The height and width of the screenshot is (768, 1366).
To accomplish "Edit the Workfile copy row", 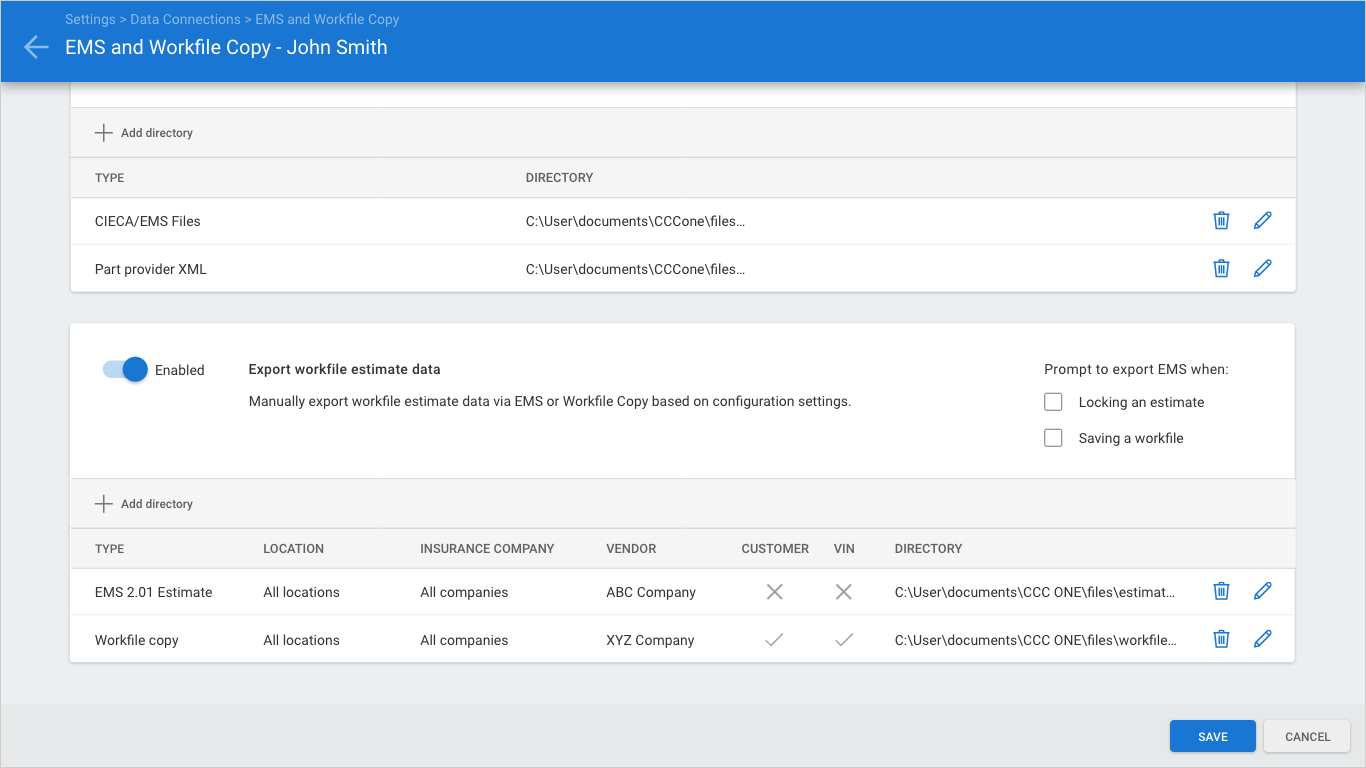I will (x=1263, y=639).
